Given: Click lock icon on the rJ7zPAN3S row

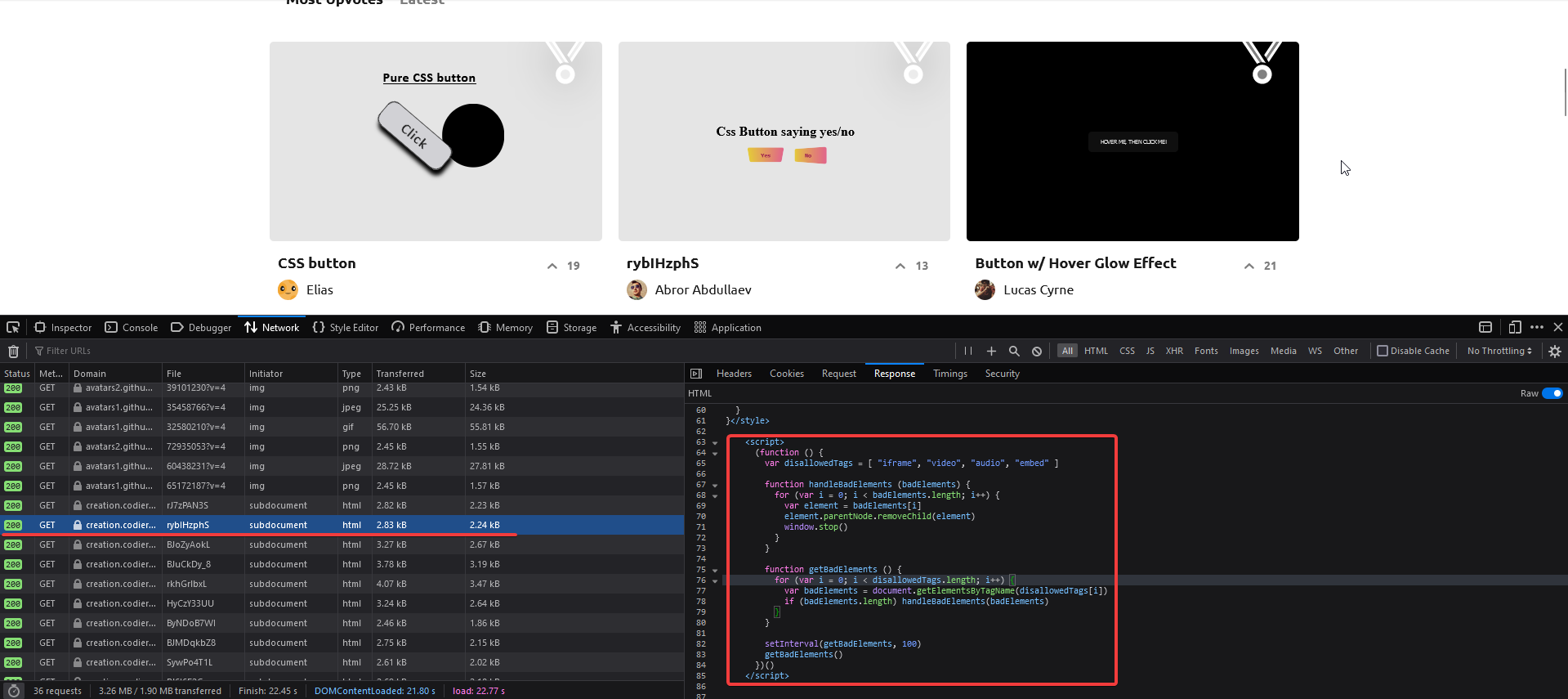Looking at the screenshot, I should coord(78,505).
